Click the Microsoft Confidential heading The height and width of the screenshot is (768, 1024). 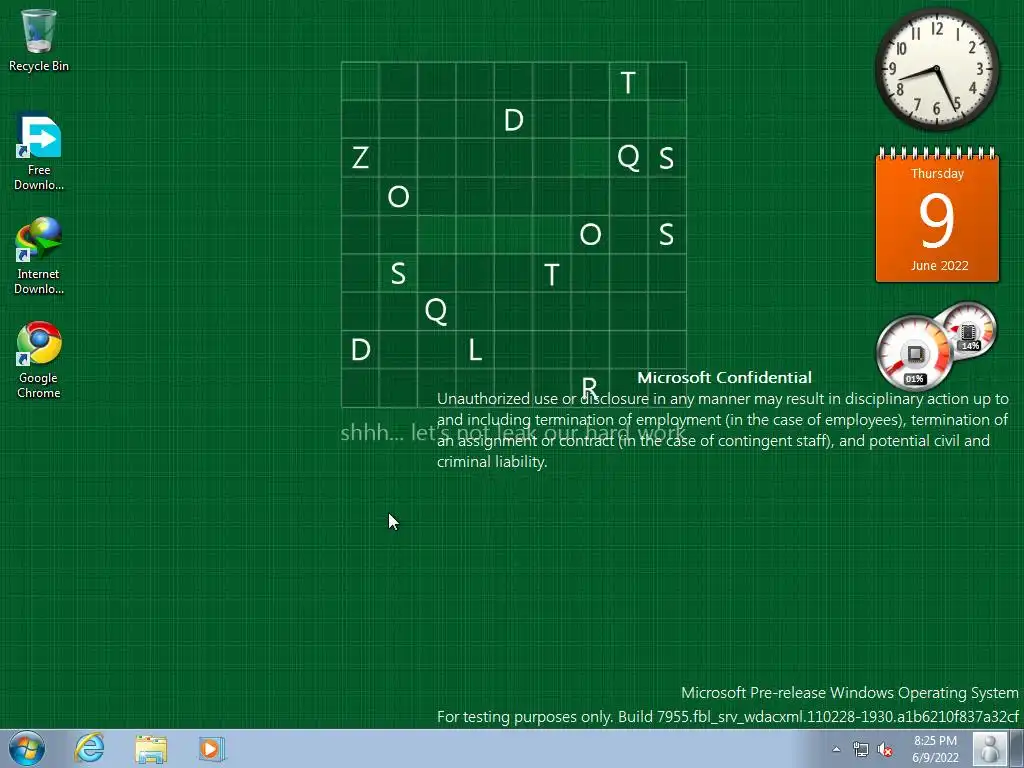(x=724, y=377)
